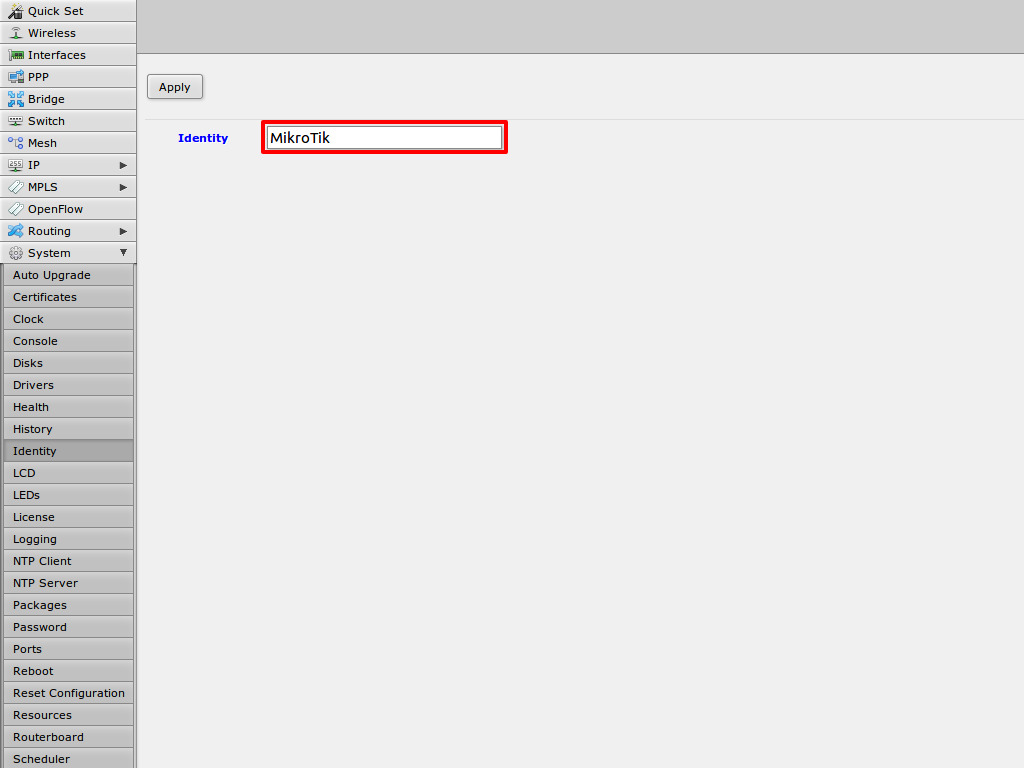Open the Mesh networking icon
The image size is (1024, 768).
coord(15,143)
